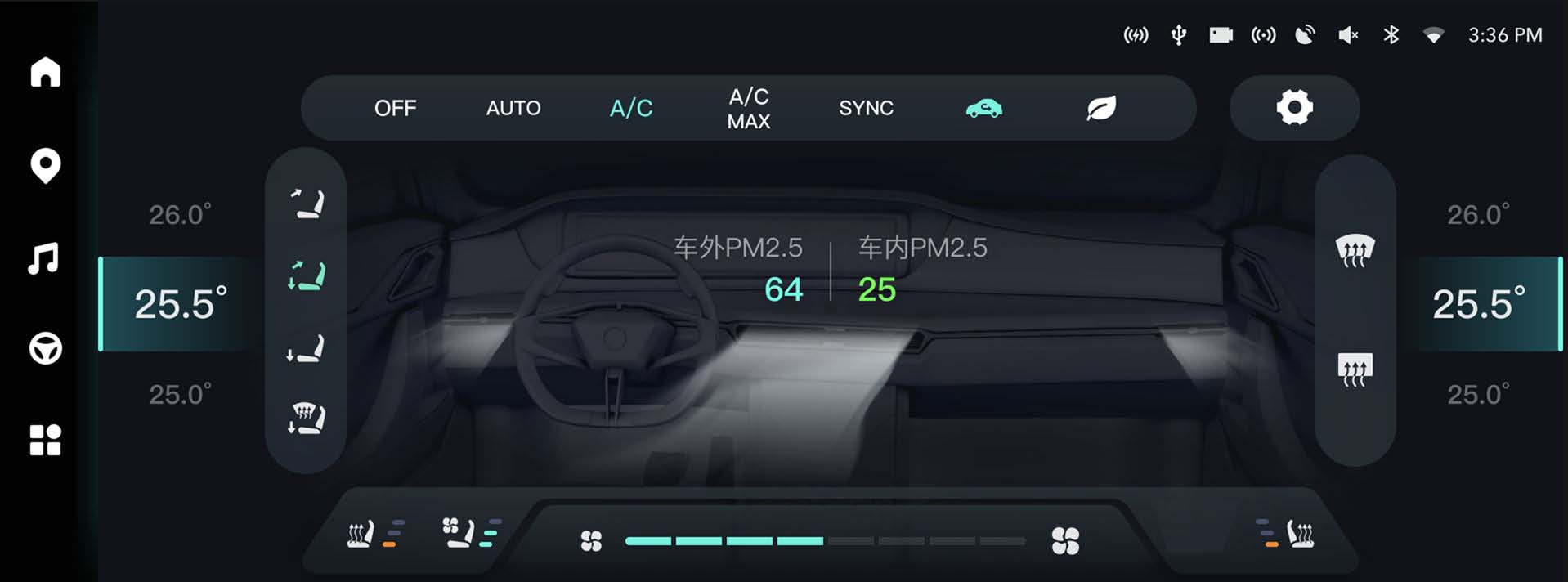Image resolution: width=1568 pixels, height=582 pixels.
Task: Select feet-only airflow mode
Action: click(307, 347)
